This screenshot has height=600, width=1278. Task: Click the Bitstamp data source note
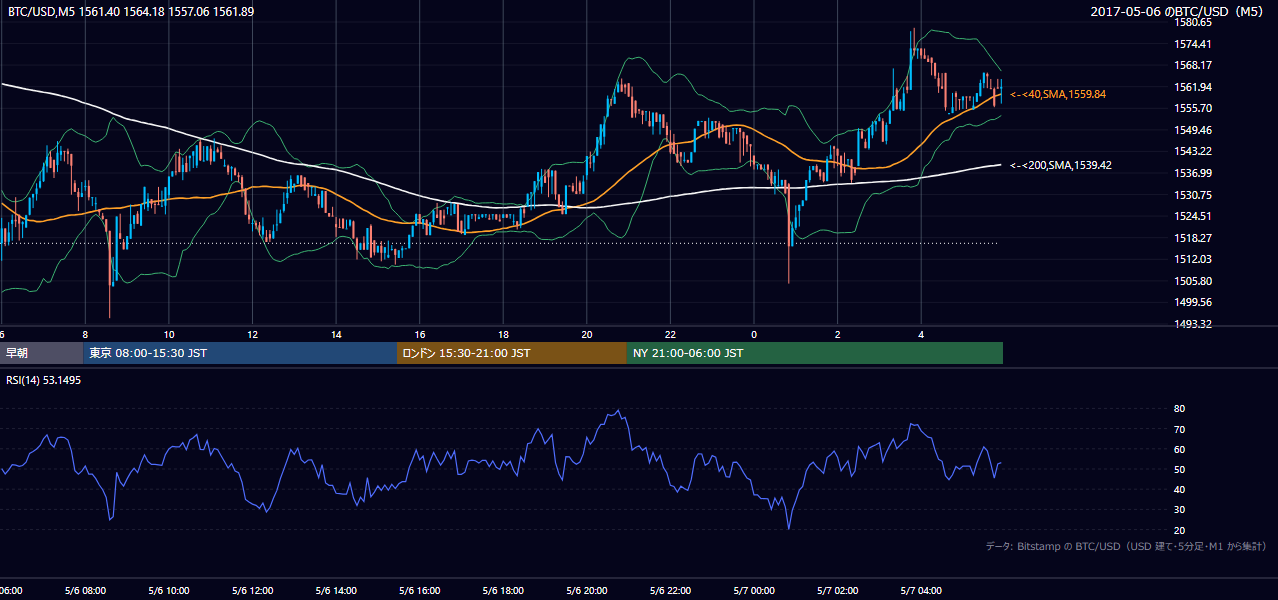[1126, 547]
